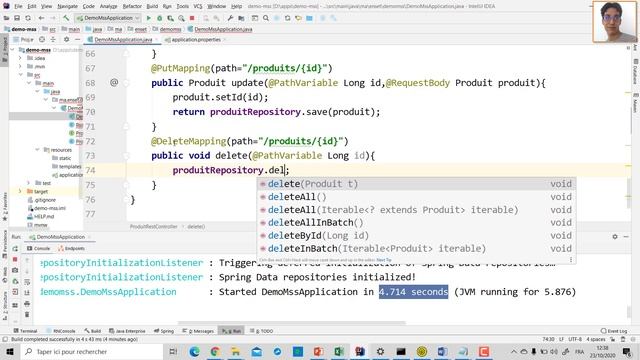Collapse the demo-mss project root node

pyautogui.click(x=13, y=50)
